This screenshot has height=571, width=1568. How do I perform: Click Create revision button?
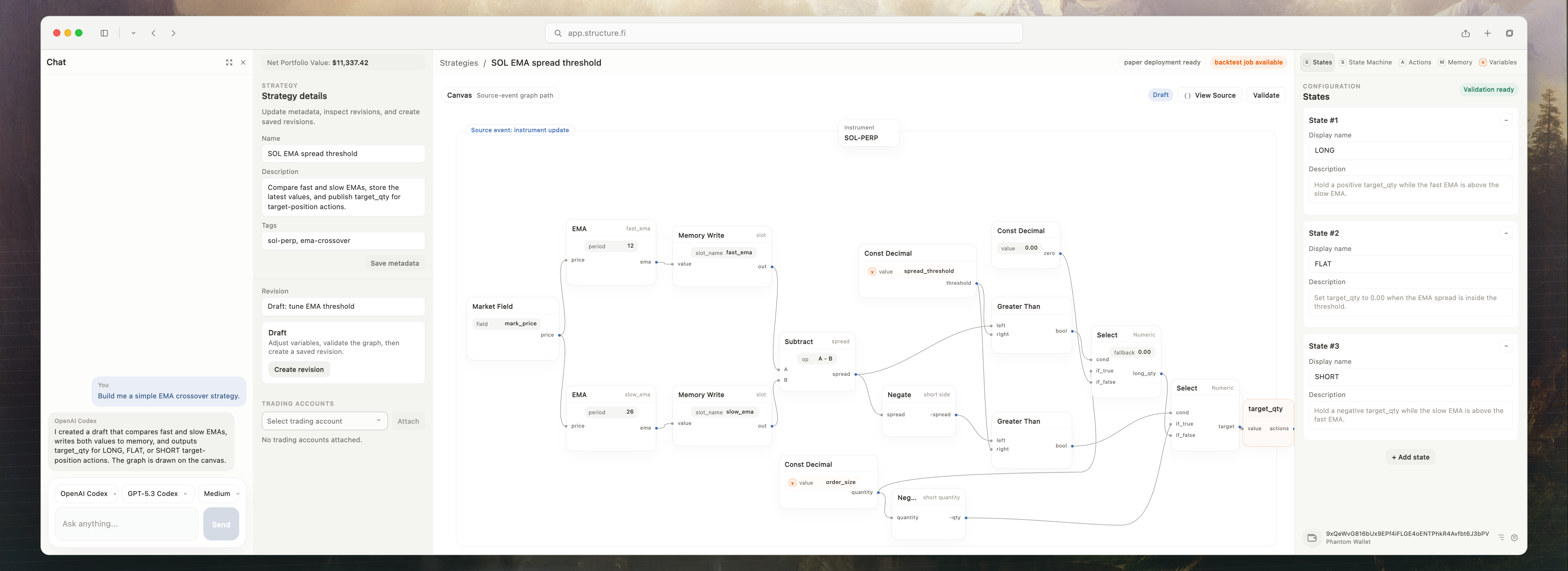(x=299, y=370)
